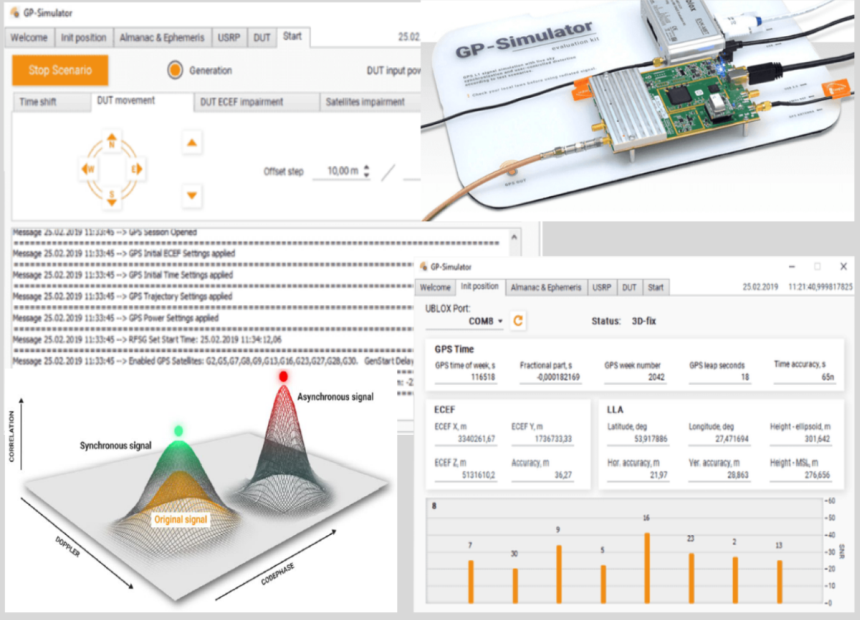Viewport: 860px width, 620px height.
Task: Open USRP tab in the UBLOX Port window
Action: pyautogui.click(x=602, y=288)
